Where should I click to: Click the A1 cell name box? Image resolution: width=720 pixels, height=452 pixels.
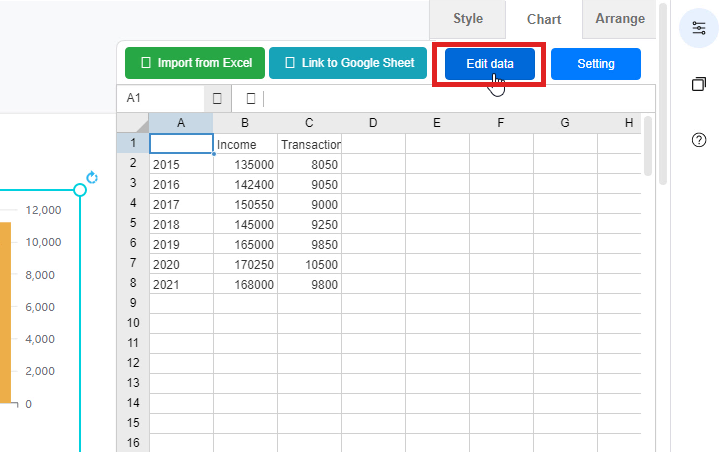point(160,99)
